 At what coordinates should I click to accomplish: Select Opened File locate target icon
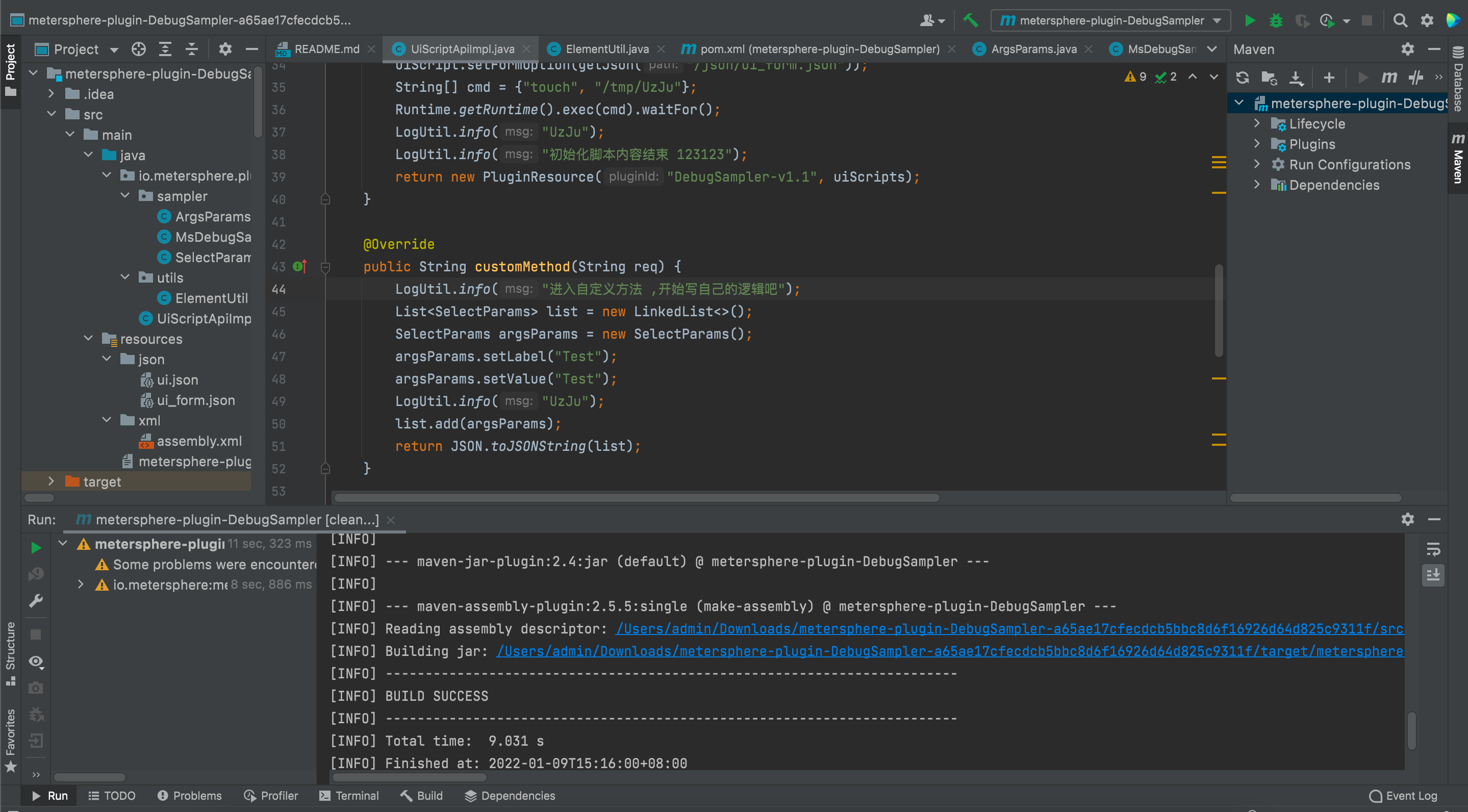pyautogui.click(x=138, y=49)
